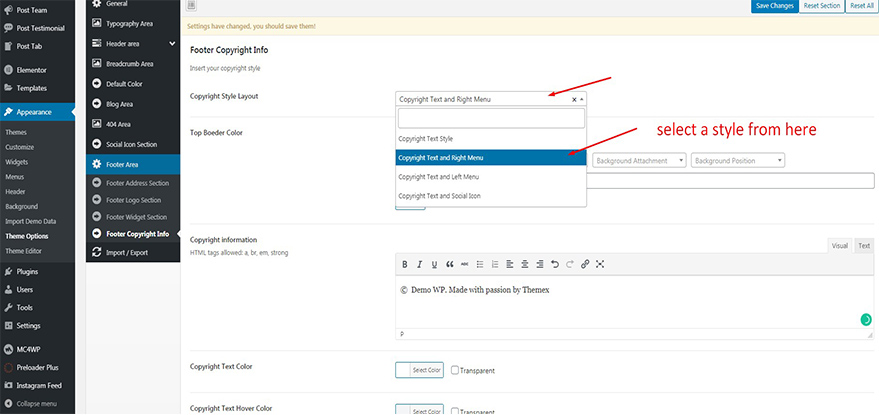879x415 pixels.
Task: Open the Background Attachment dropdown
Action: click(x=638, y=160)
